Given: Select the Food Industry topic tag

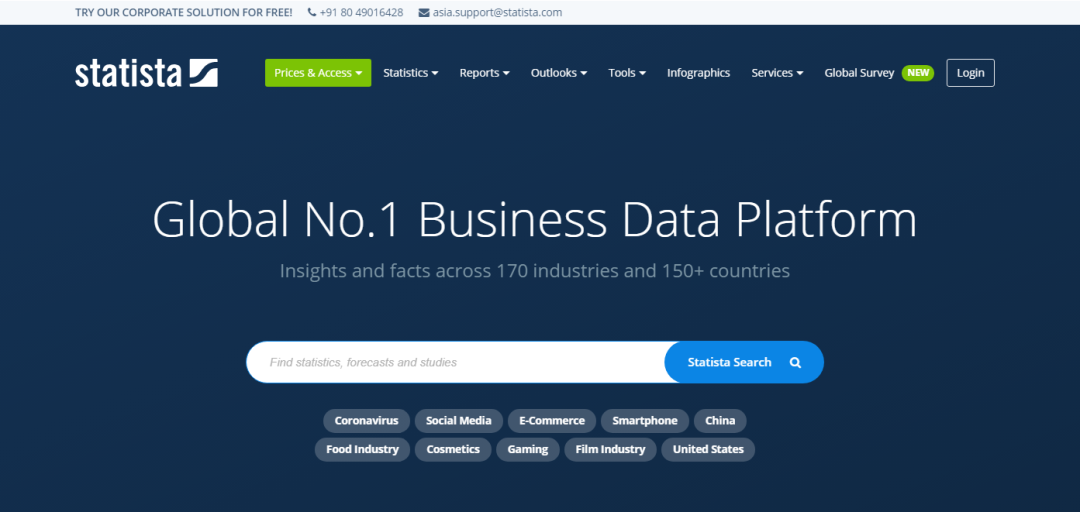Looking at the screenshot, I should point(362,449).
